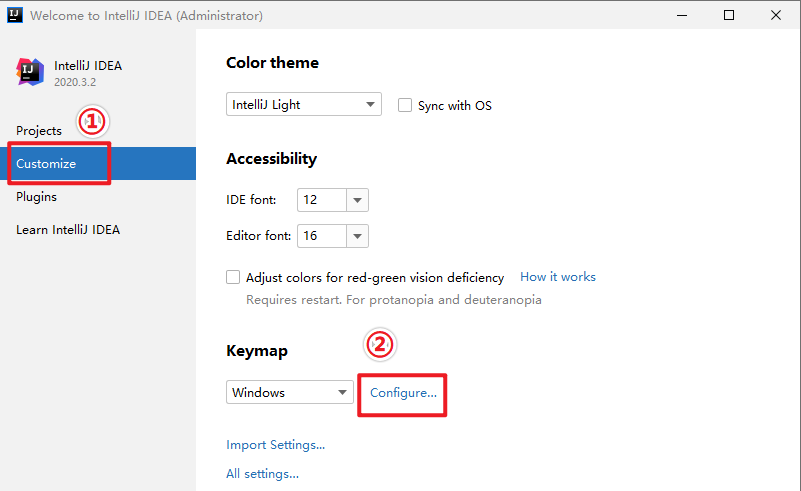The image size is (801, 491).
Task: Enable Adjust colors for red-green vision deficiency
Action: pos(233,277)
